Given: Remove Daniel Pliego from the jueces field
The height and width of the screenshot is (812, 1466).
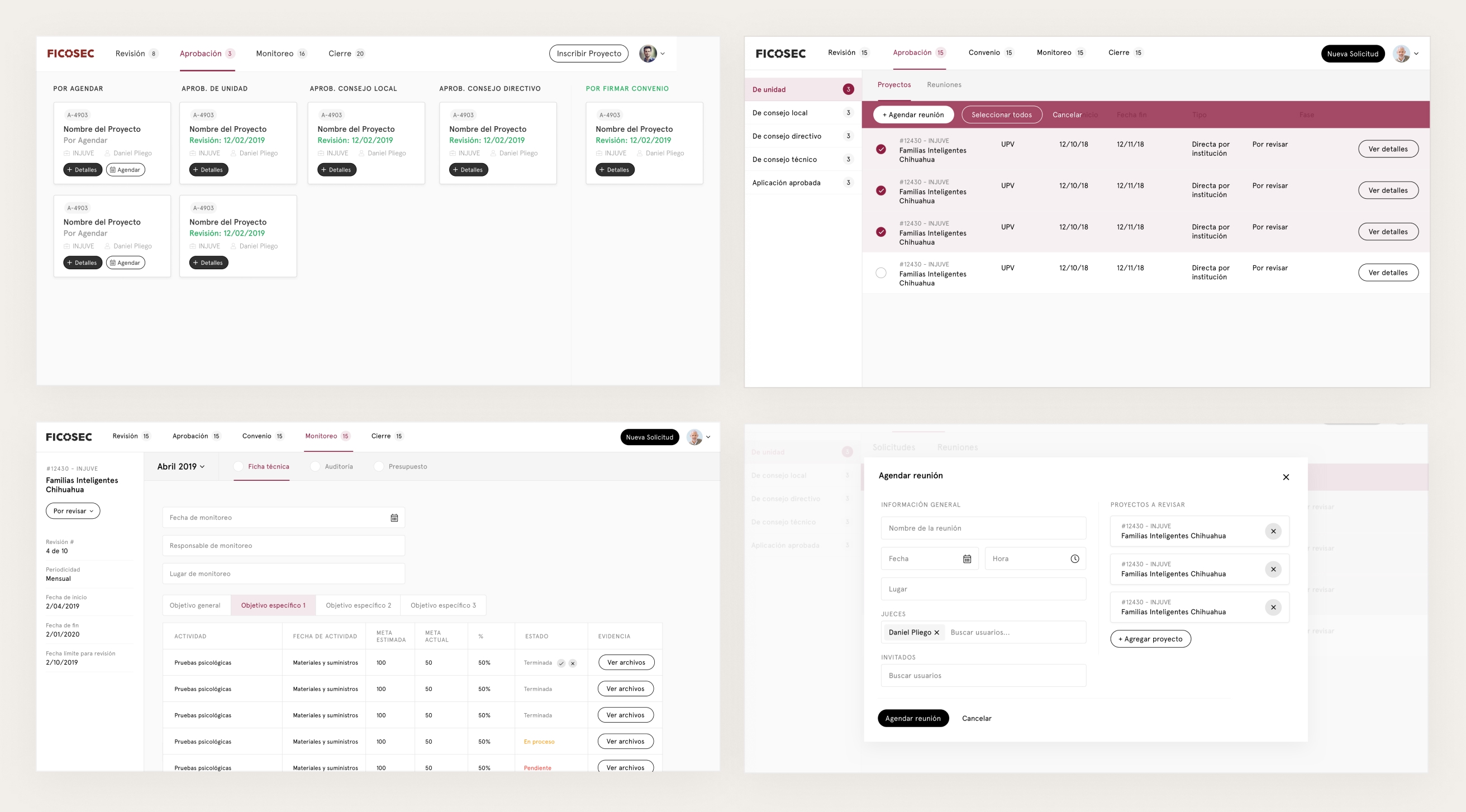Looking at the screenshot, I should pyautogui.click(x=937, y=632).
